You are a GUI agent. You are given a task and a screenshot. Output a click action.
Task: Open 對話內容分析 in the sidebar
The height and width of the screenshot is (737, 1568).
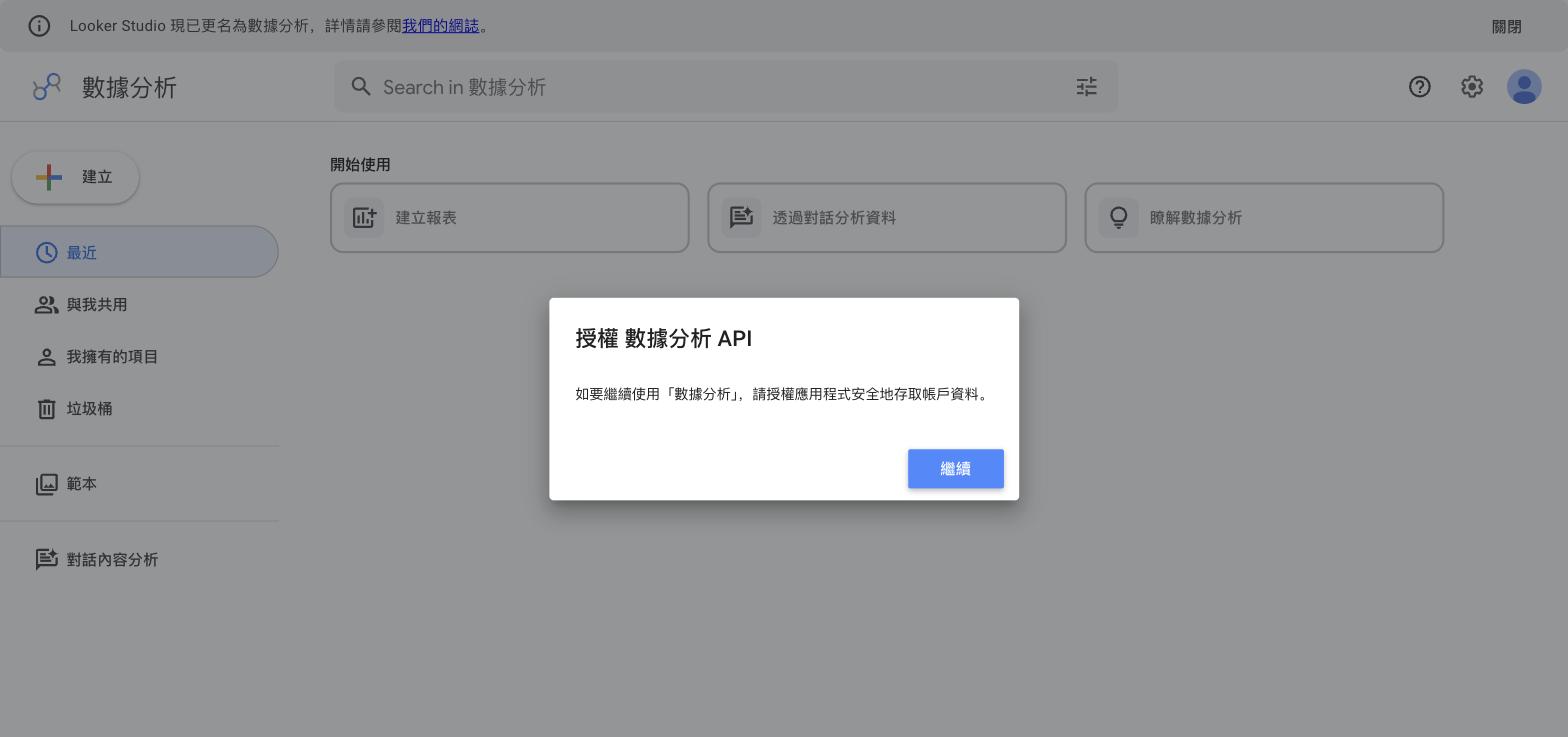[x=139, y=560]
